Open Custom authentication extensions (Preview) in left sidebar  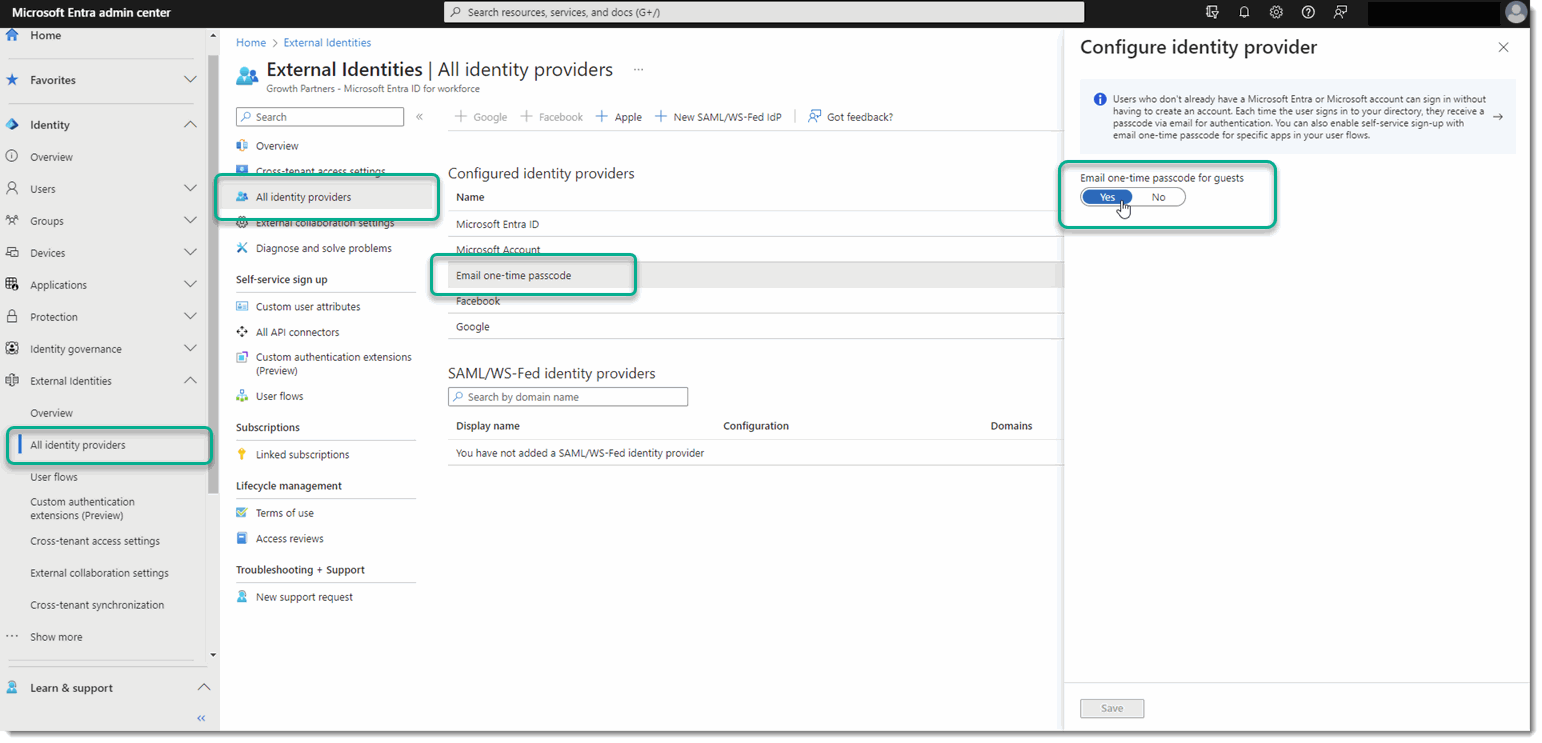pos(82,509)
